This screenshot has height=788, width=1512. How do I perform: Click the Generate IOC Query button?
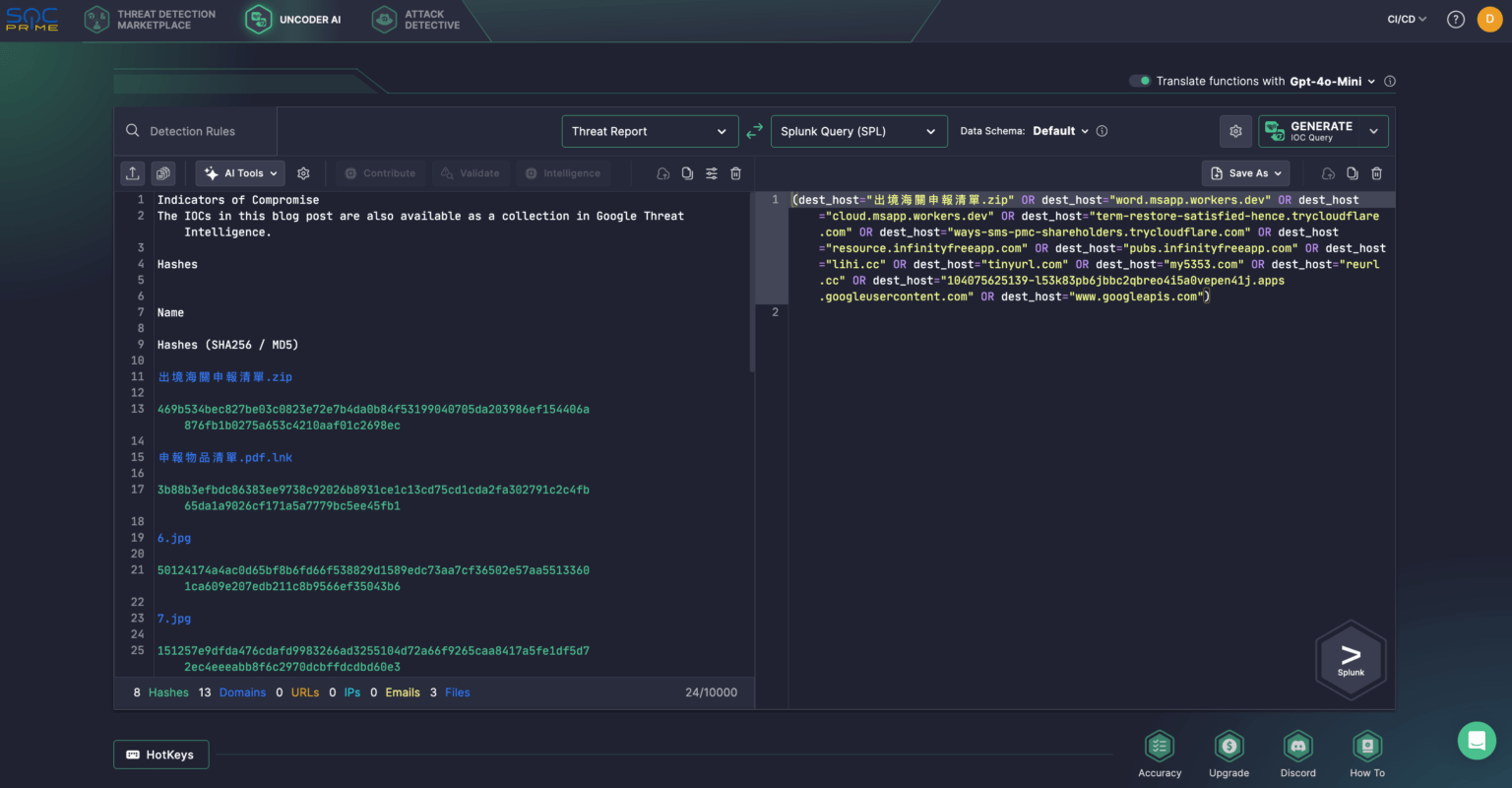pos(1311,131)
